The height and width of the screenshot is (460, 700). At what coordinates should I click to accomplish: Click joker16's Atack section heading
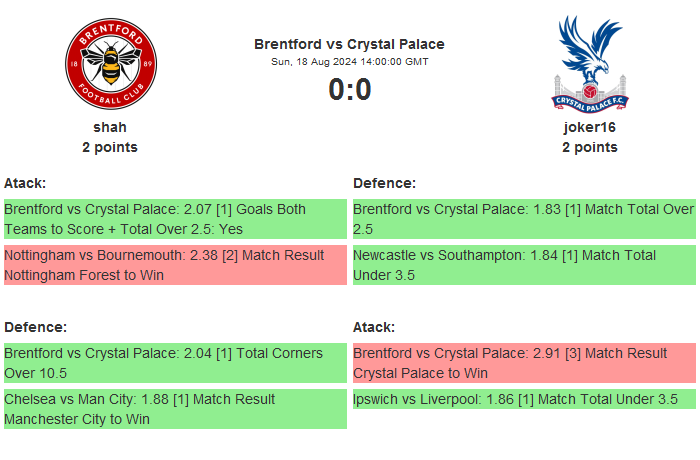point(374,327)
